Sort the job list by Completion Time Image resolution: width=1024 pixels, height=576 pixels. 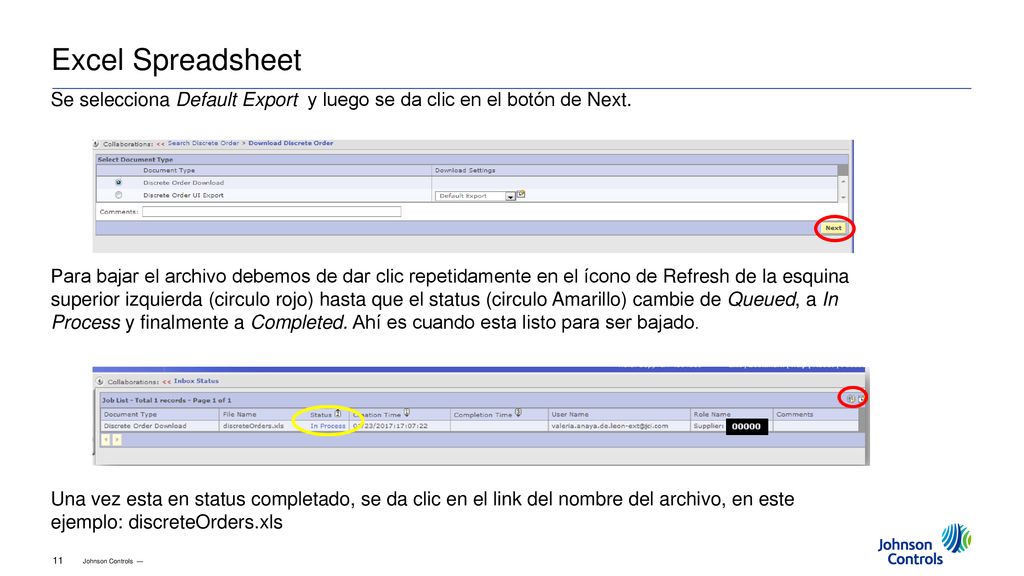[x=518, y=413]
